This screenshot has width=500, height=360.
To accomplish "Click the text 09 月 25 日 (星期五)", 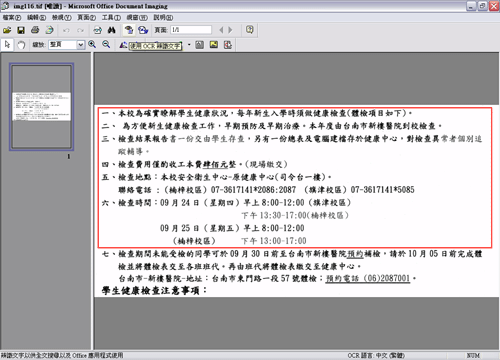I will [x=200, y=228].
